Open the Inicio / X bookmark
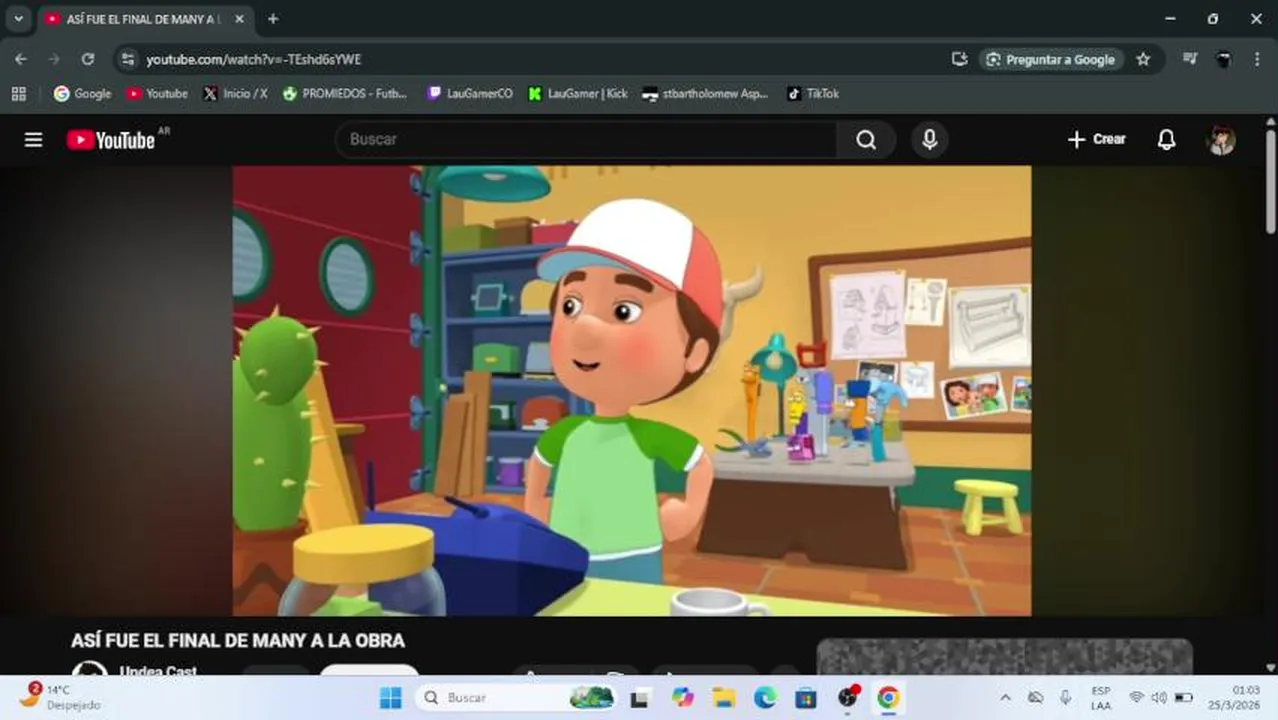The height and width of the screenshot is (720, 1278). point(235,93)
